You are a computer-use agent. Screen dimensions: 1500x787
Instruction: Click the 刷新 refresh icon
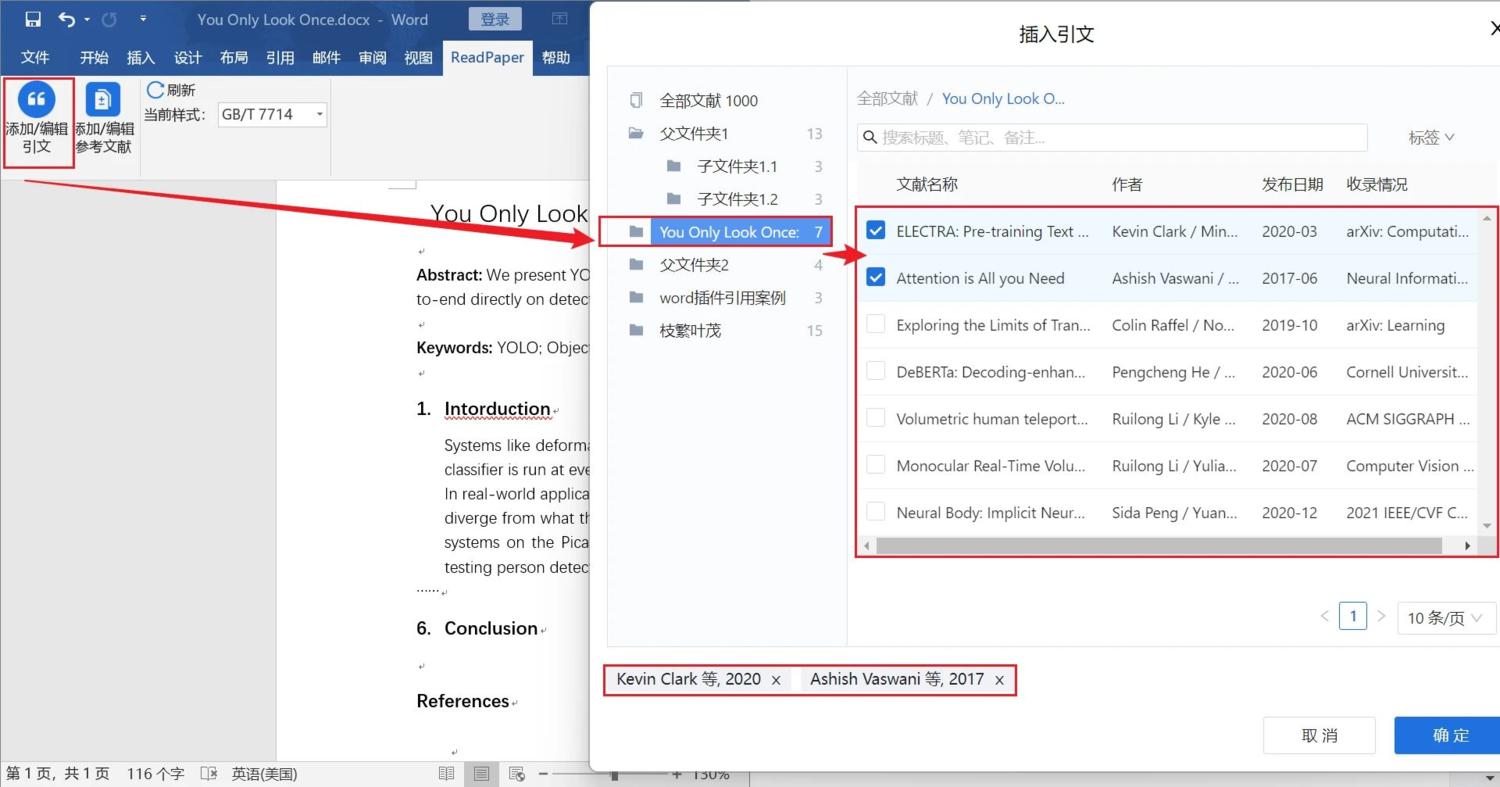coord(155,90)
